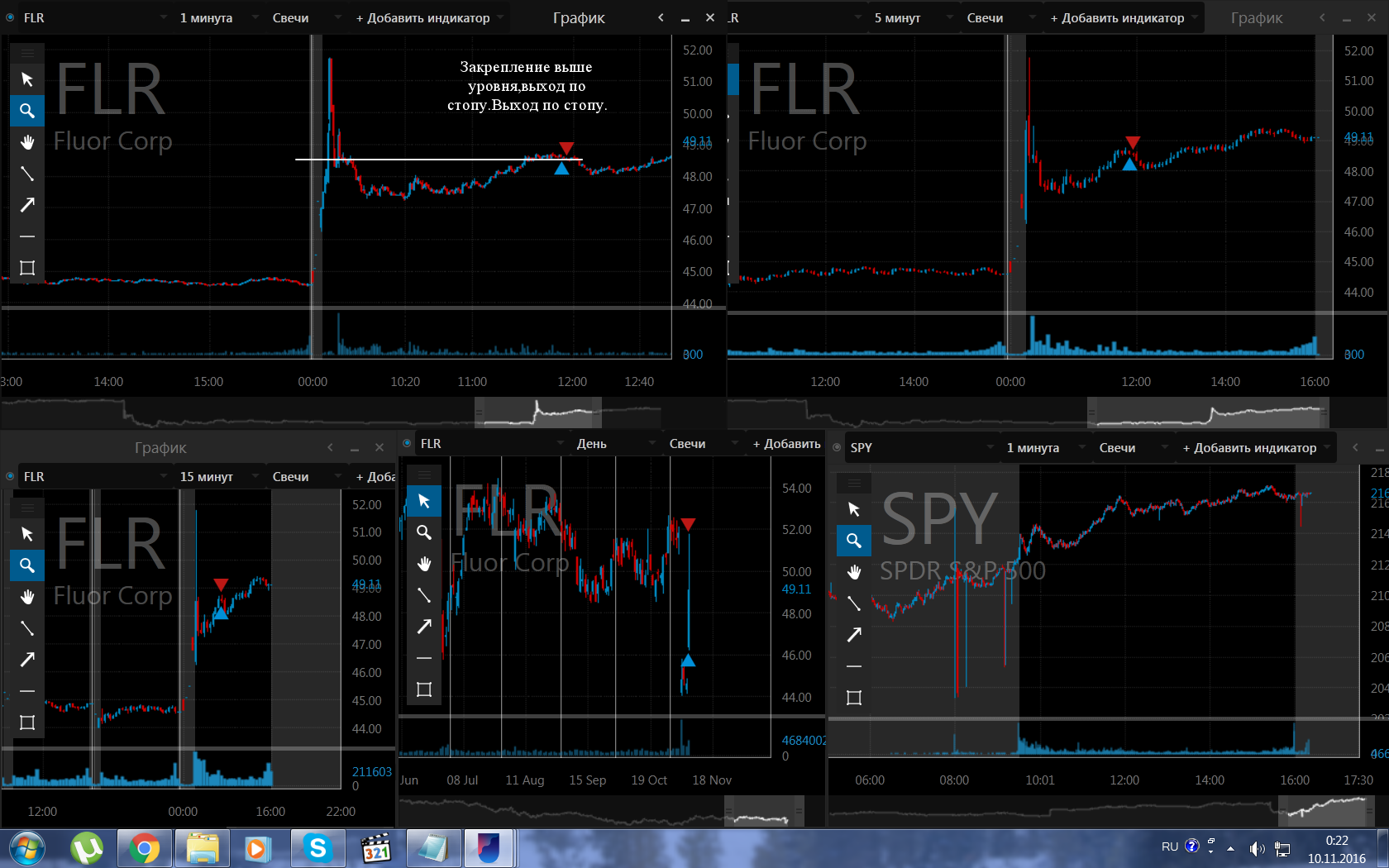
Task: Open Windows Start menu
Action: (26, 848)
